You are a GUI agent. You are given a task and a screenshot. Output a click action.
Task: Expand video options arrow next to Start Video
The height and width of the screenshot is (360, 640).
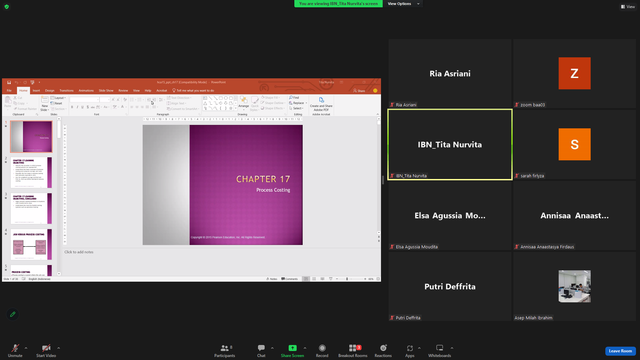(58, 348)
